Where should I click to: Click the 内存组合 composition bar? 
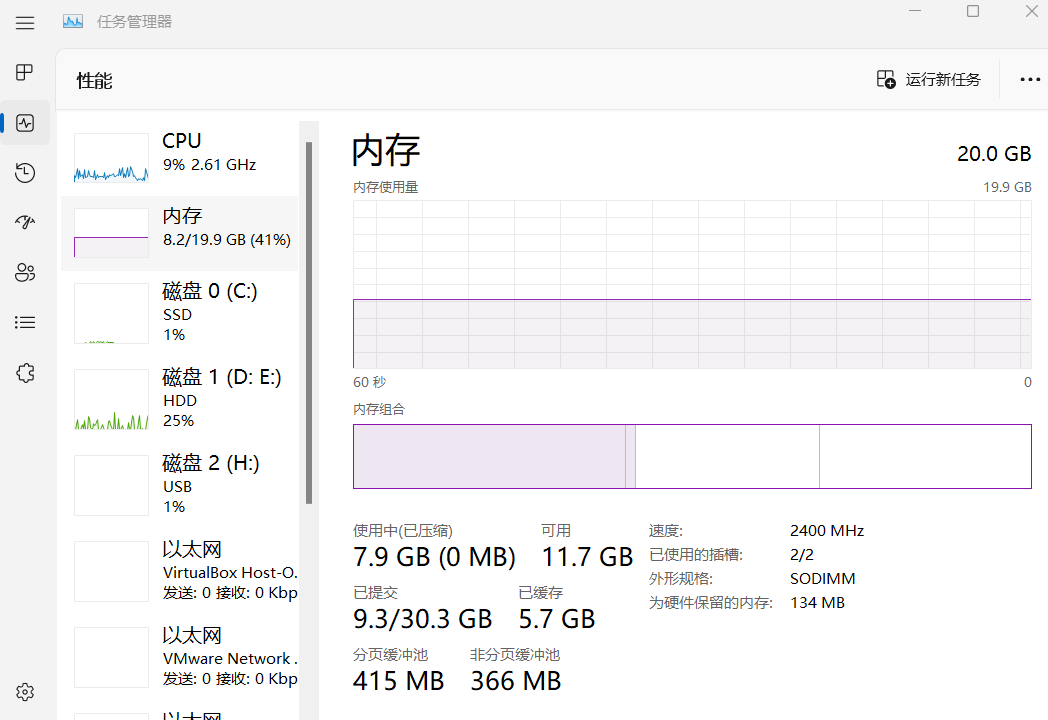coord(692,457)
